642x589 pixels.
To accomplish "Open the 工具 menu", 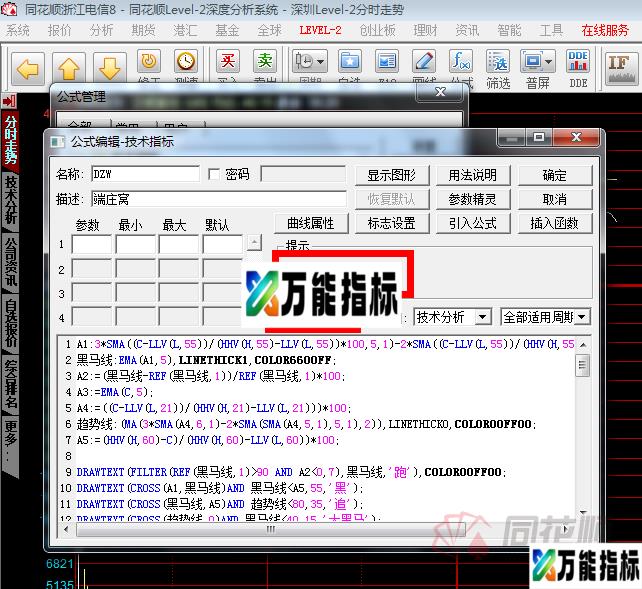I will [551, 30].
